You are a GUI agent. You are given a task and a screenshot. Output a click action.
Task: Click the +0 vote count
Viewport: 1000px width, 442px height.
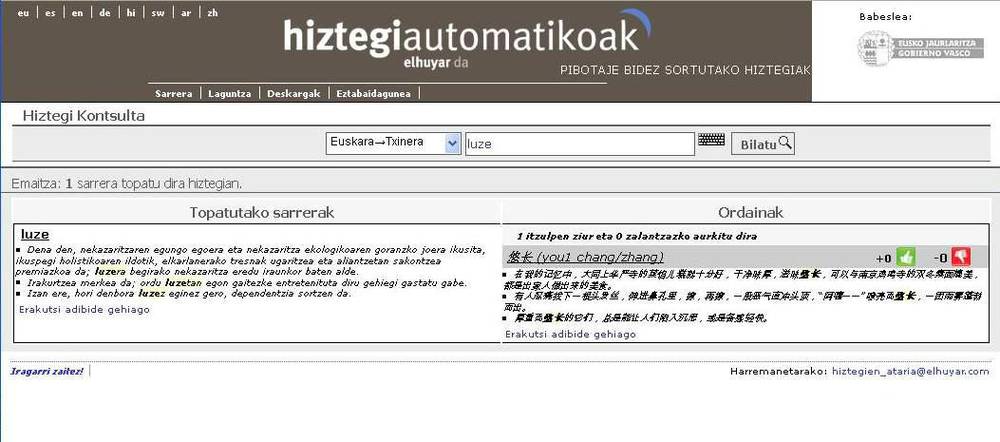click(883, 258)
